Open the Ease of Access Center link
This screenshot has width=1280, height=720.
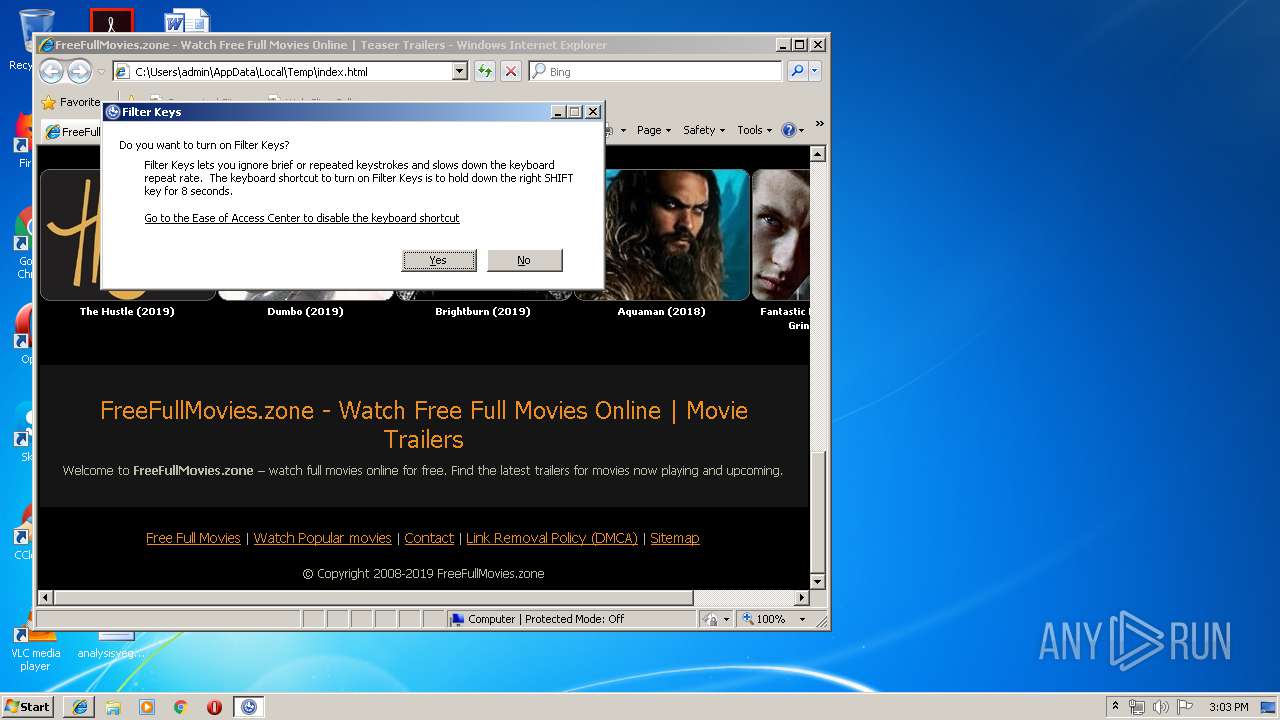point(302,218)
